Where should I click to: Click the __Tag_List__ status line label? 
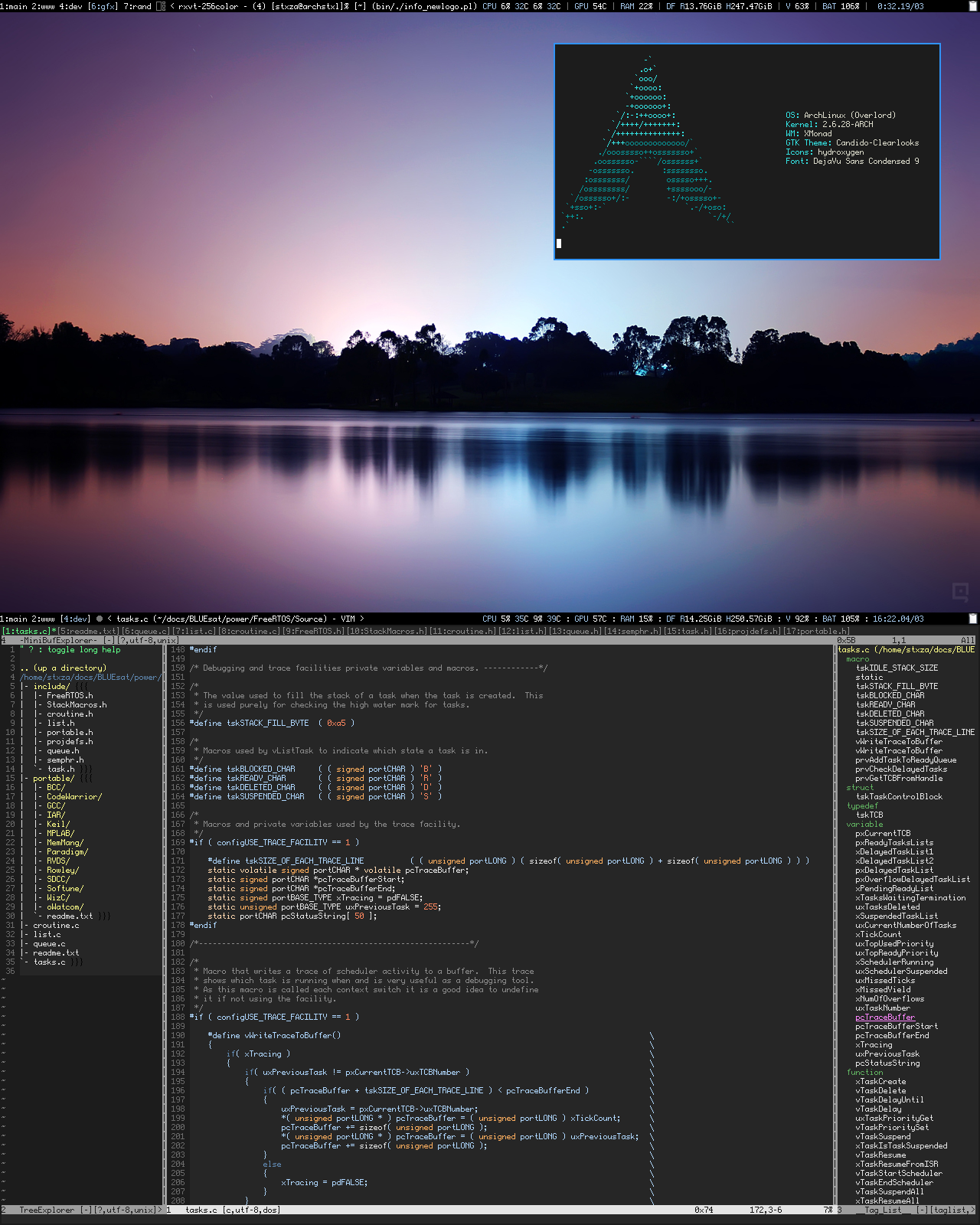[883, 1210]
